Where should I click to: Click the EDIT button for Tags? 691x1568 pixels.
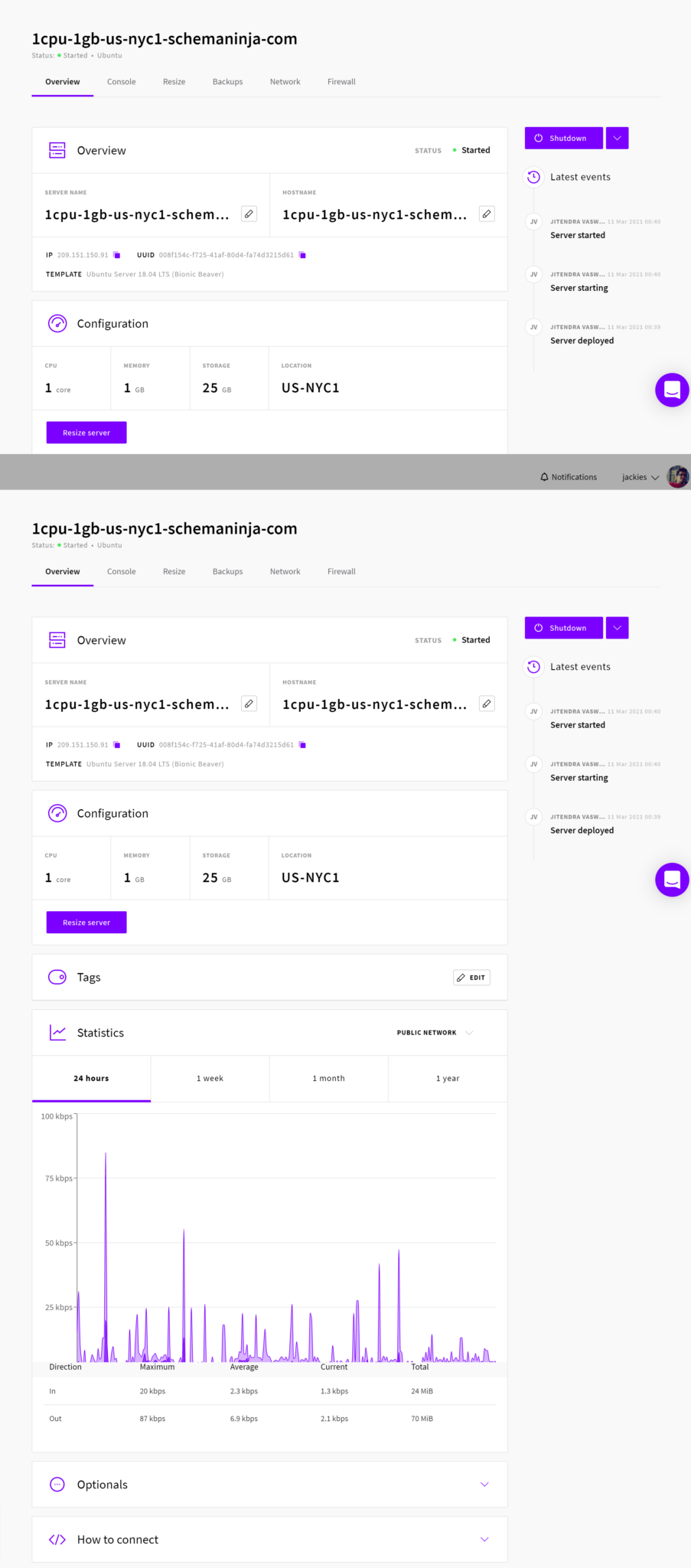coord(471,978)
